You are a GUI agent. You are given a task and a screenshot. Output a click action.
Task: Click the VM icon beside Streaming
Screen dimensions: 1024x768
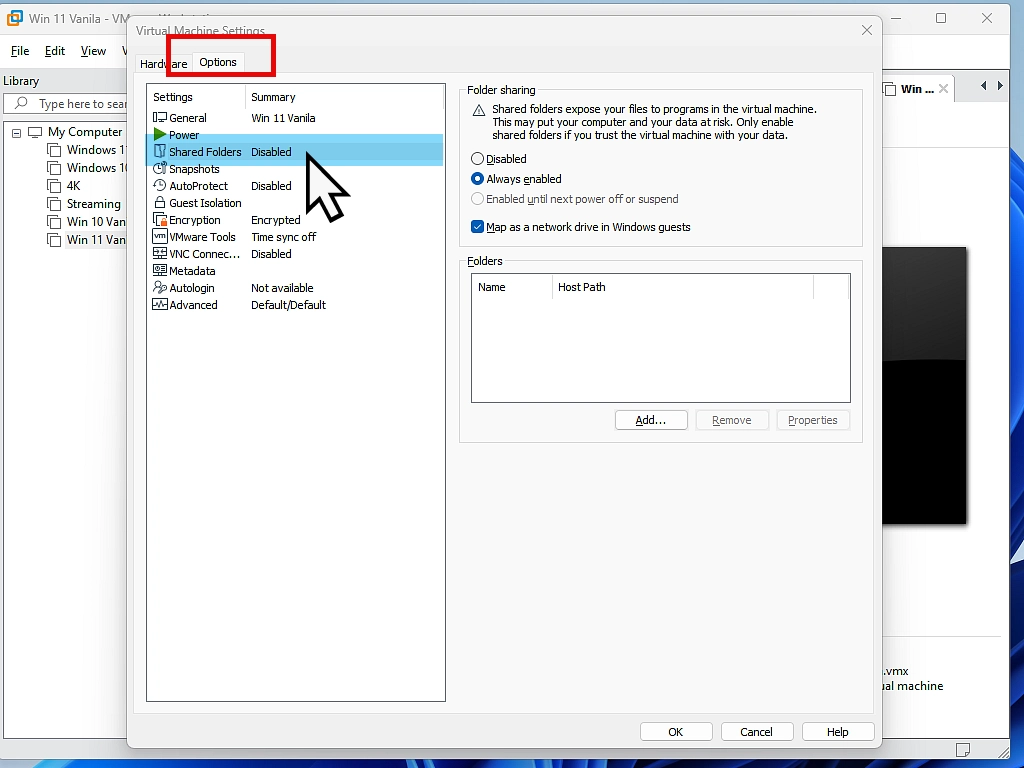point(54,204)
